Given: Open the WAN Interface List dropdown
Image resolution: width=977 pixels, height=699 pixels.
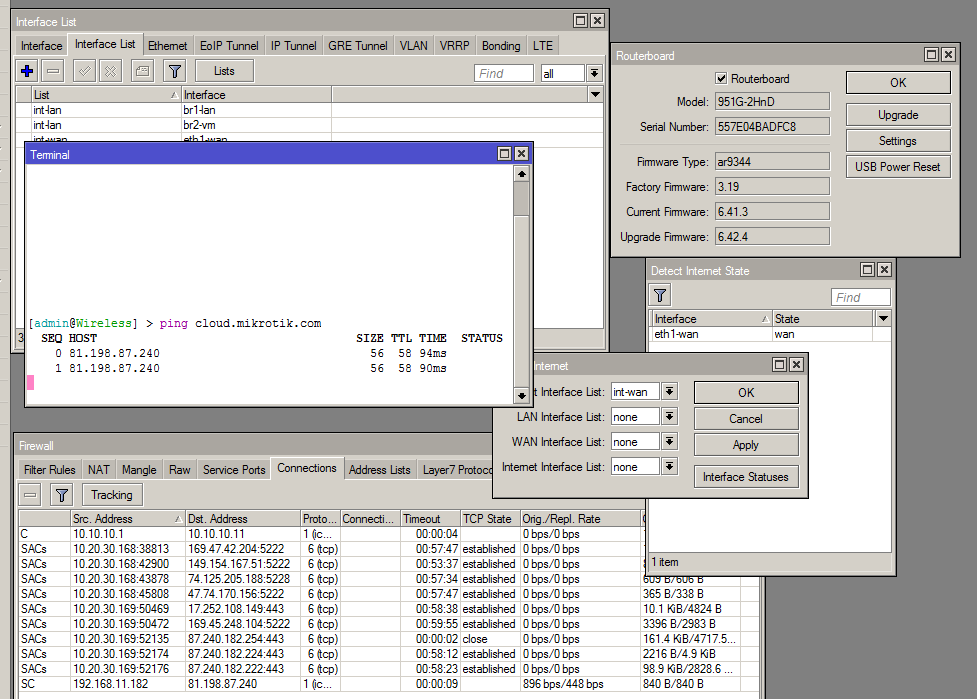Looking at the screenshot, I should coord(669,442).
